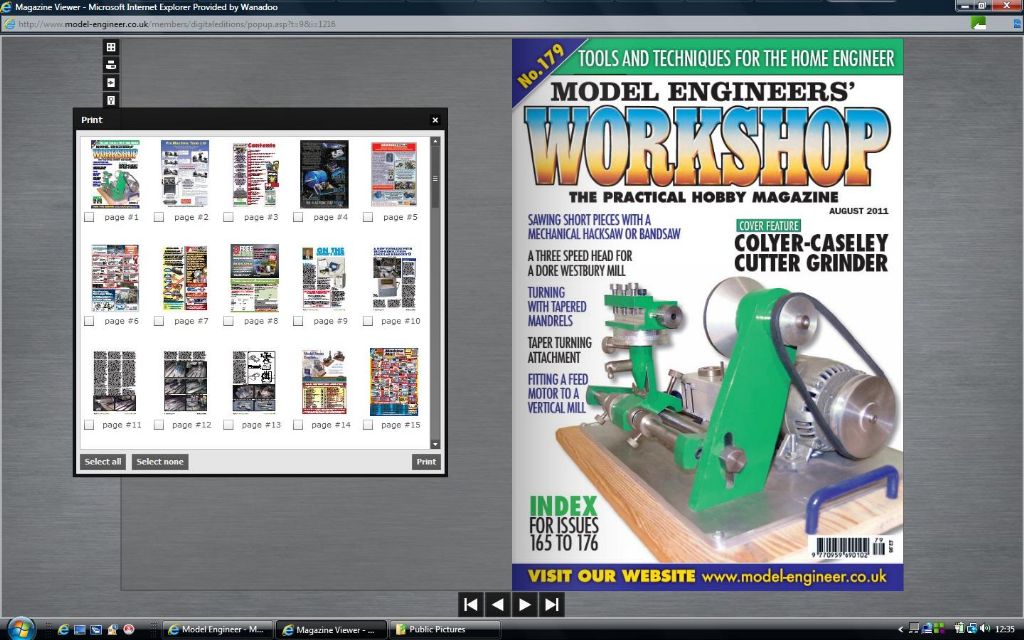The width and height of the screenshot is (1024, 640).
Task: Click the page #1 cover thumbnail
Action: (x=116, y=174)
